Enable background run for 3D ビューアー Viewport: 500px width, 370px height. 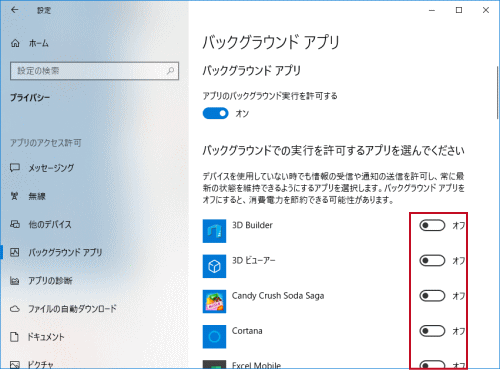click(x=432, y=260)
